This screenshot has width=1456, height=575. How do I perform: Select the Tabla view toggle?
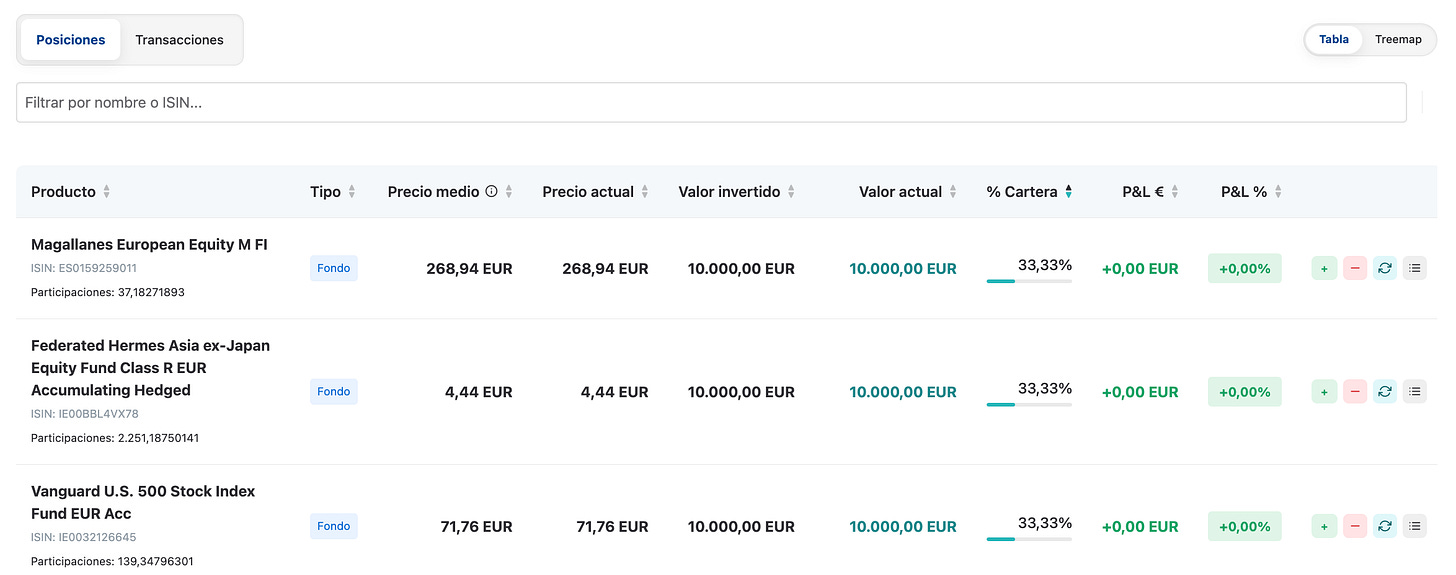click(x=1334, y=40)
